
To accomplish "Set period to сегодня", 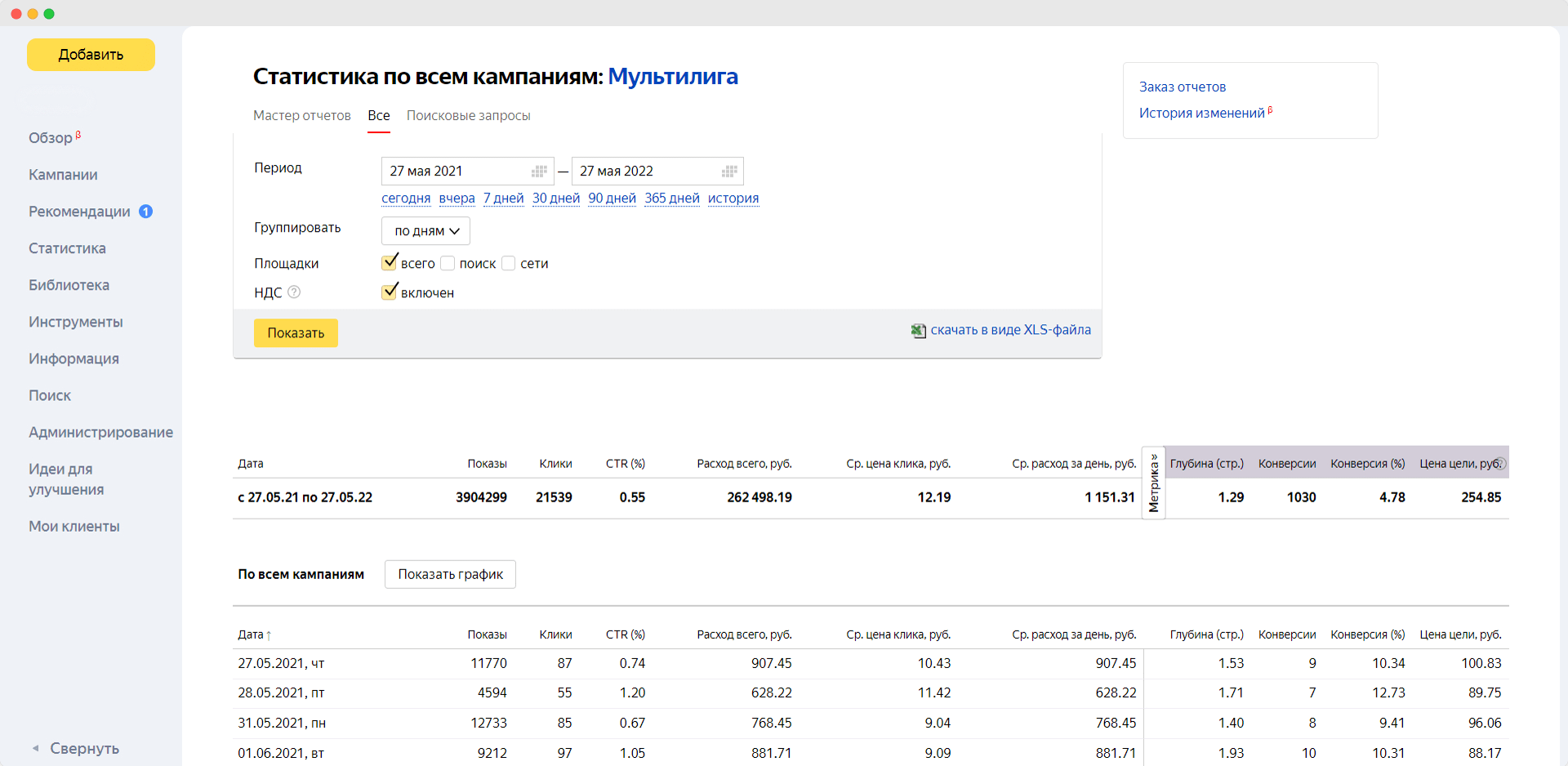I will coord(406,198).
